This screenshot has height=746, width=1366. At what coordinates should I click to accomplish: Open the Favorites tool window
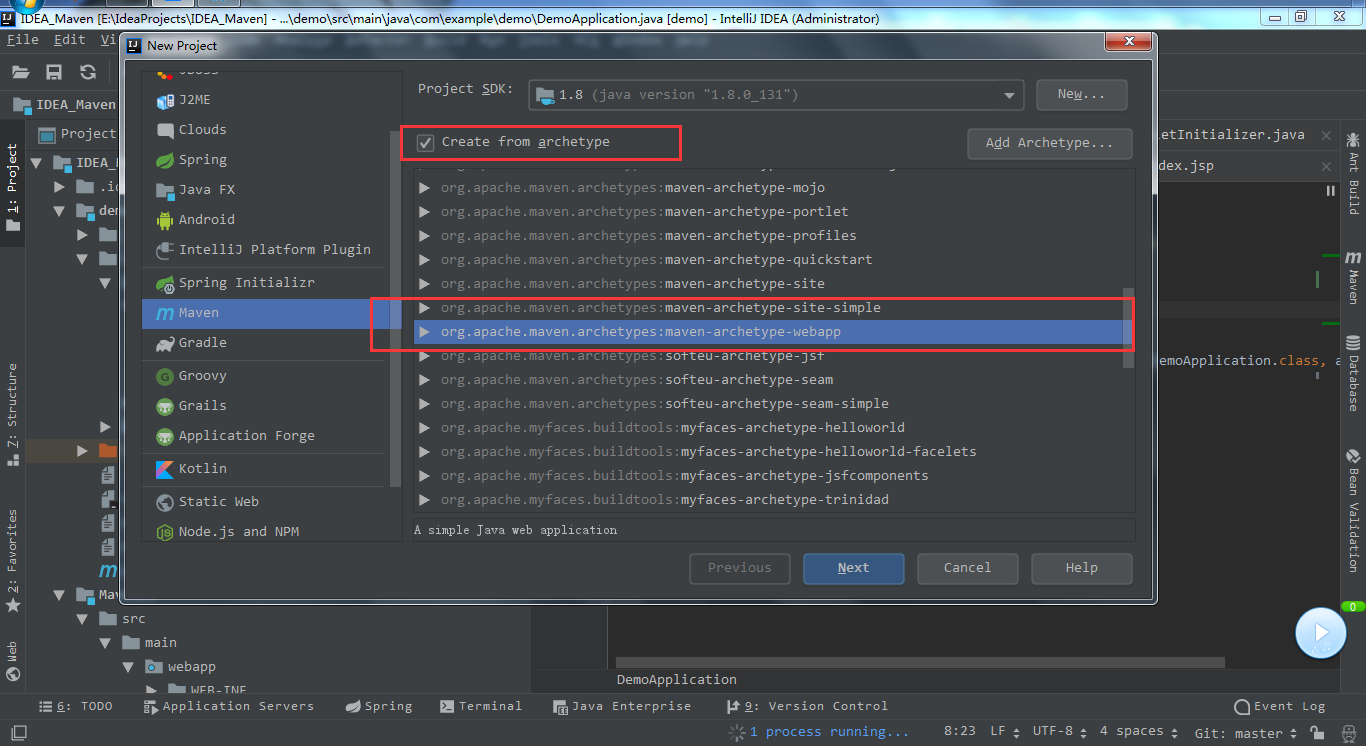[x=13, y=561]
